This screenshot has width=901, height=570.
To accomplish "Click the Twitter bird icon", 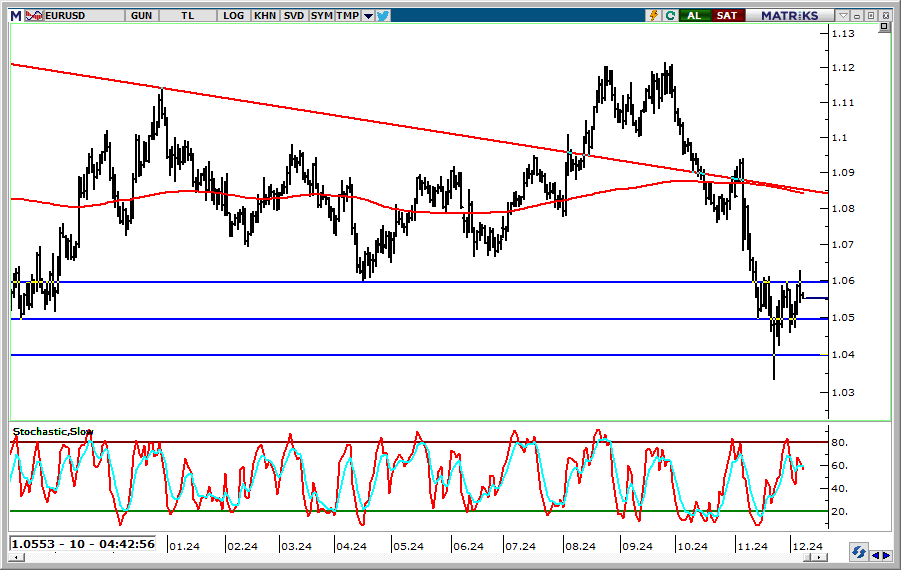I will [383, 15].
